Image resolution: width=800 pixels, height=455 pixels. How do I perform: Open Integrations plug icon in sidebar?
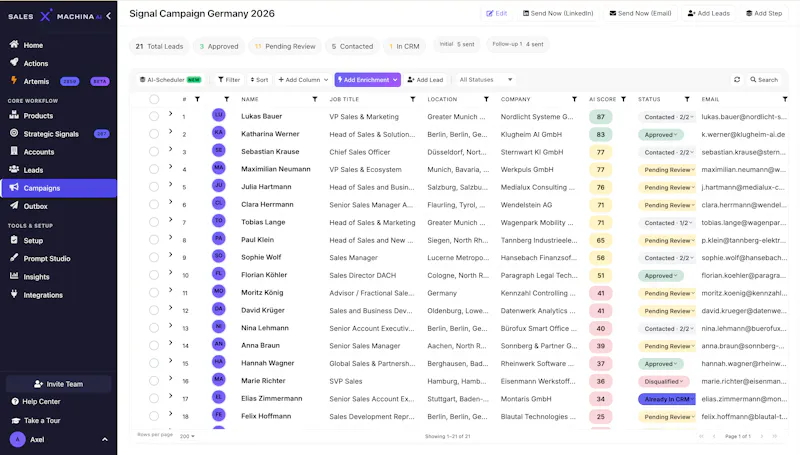point(14,294)
